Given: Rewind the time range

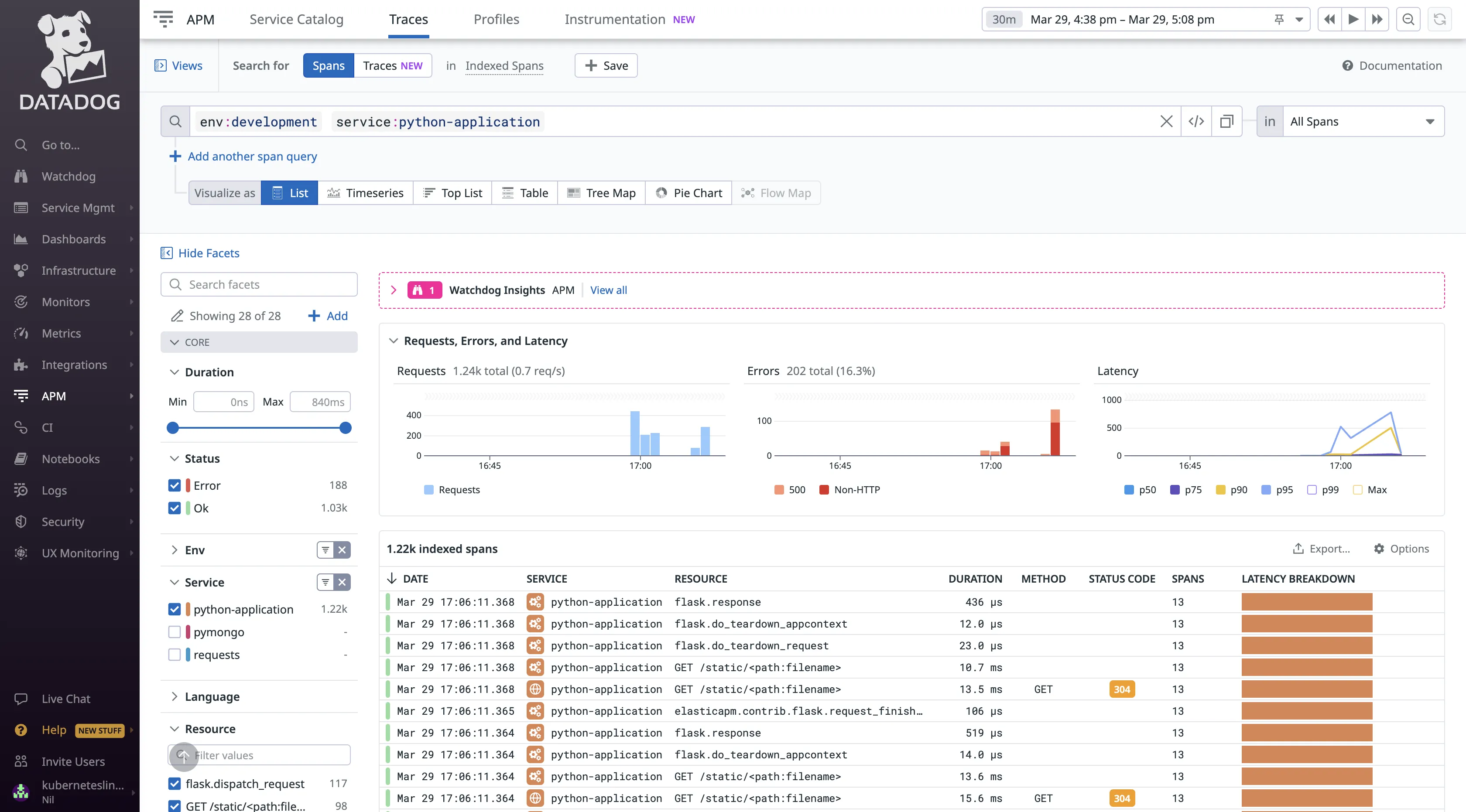Looking at the screenshot, I should pos(1329,19).
